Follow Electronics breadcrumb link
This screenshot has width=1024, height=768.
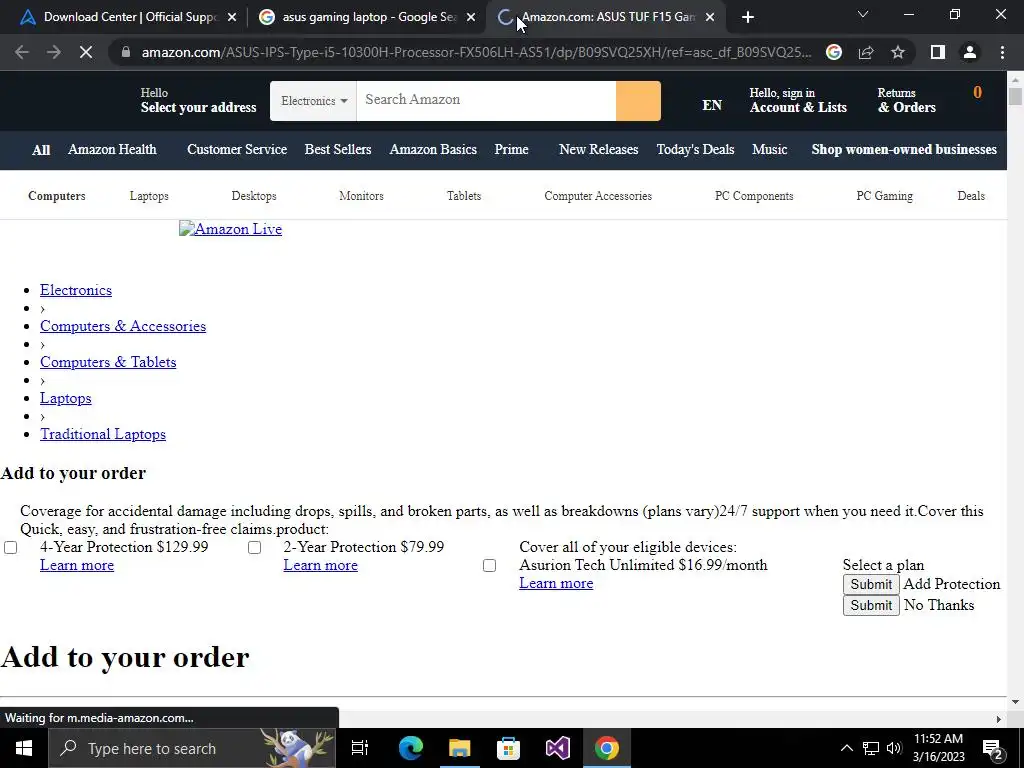[76, 290]
